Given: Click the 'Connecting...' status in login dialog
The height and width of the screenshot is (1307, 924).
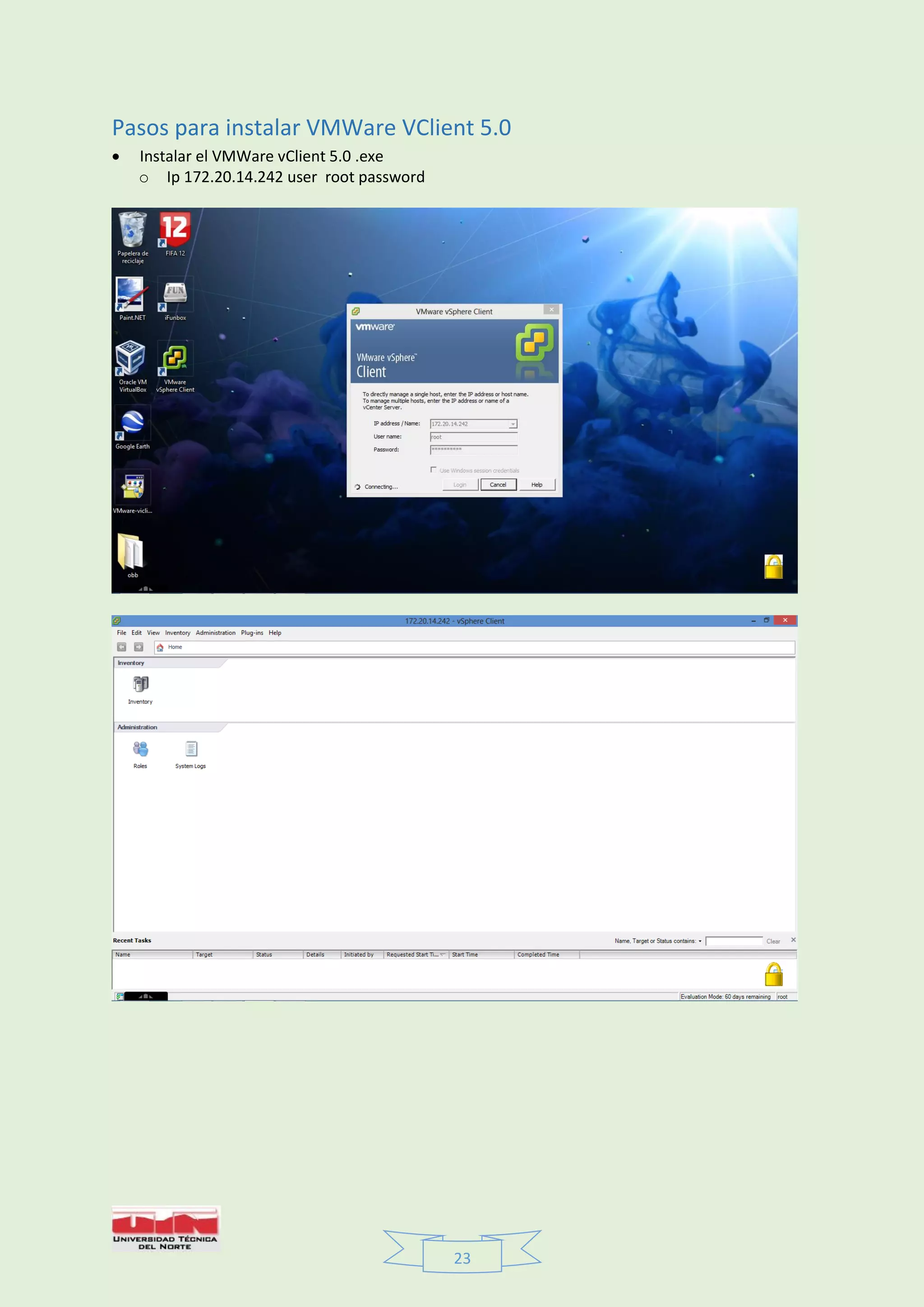Looking at the screenshot, I should click(x=381, y=487).
